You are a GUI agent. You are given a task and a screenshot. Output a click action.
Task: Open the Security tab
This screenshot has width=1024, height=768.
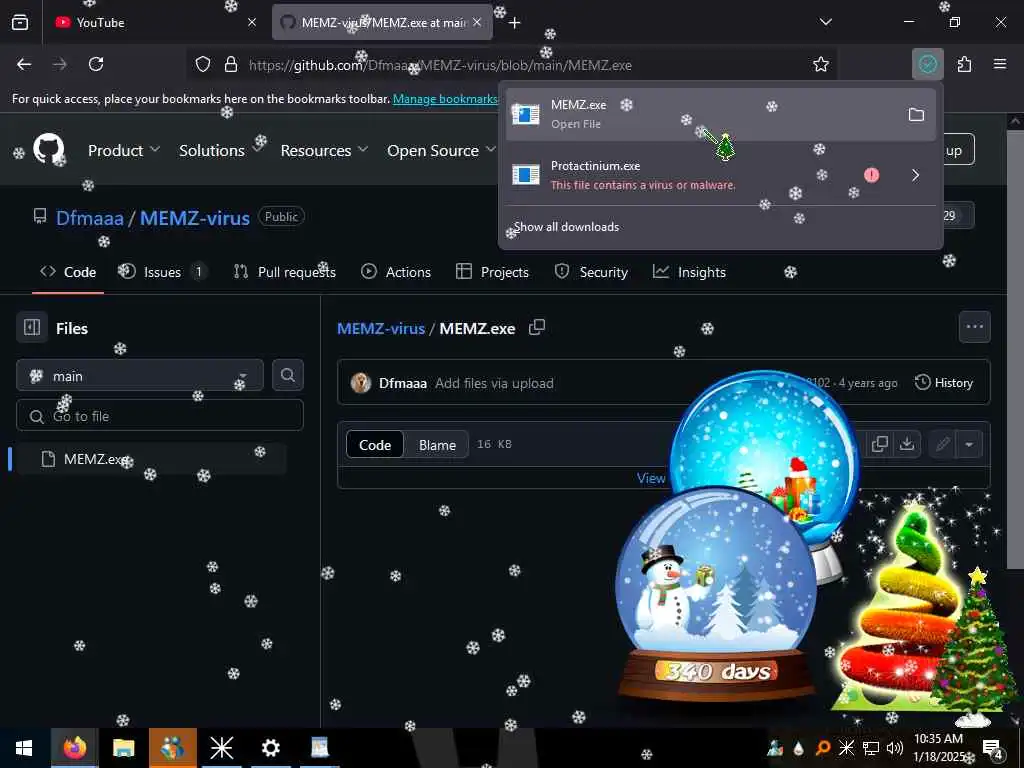pos(591,272)
